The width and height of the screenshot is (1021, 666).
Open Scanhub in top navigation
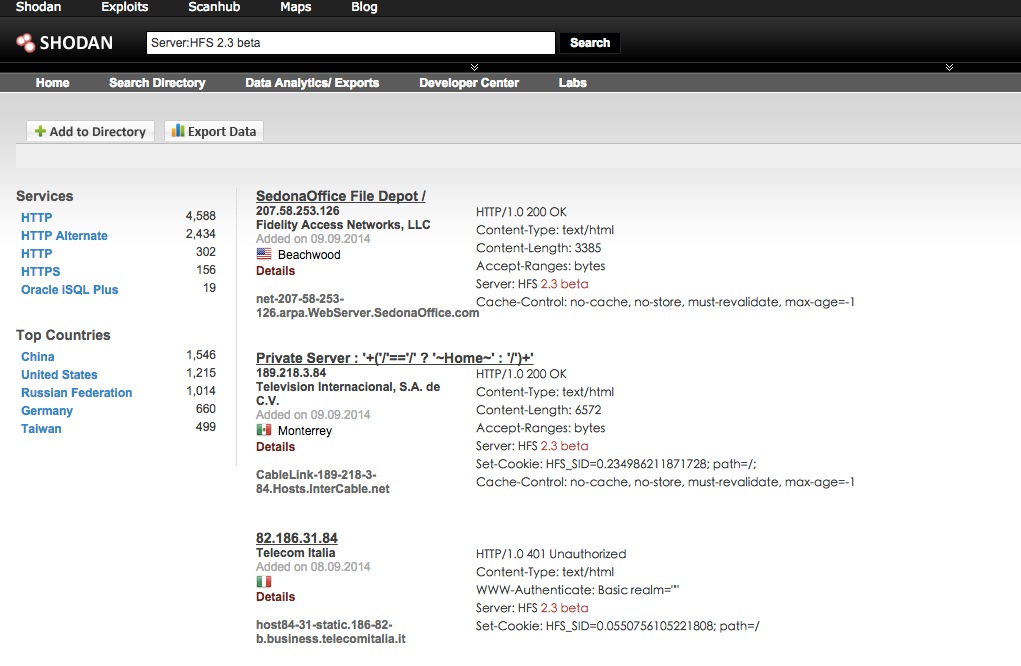point(214,7)
